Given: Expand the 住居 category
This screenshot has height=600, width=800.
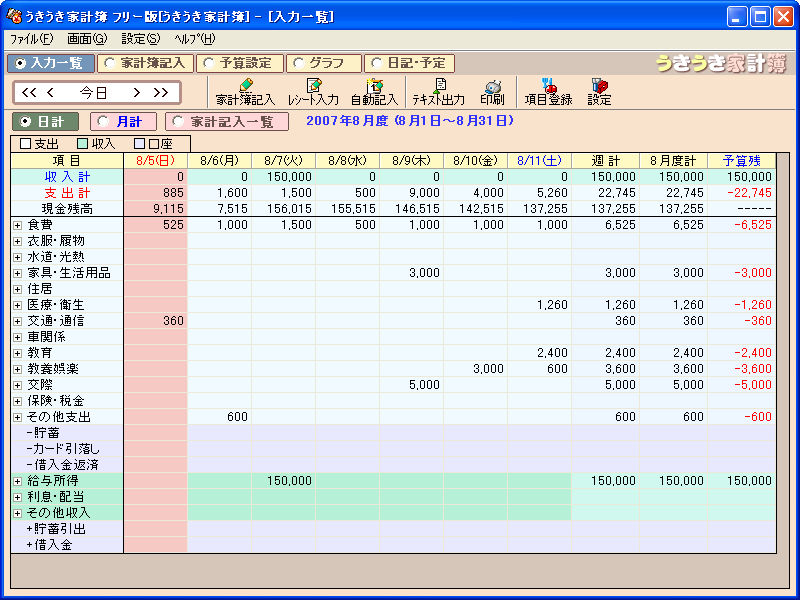Looking at the screenshot, I should (17, 289).
